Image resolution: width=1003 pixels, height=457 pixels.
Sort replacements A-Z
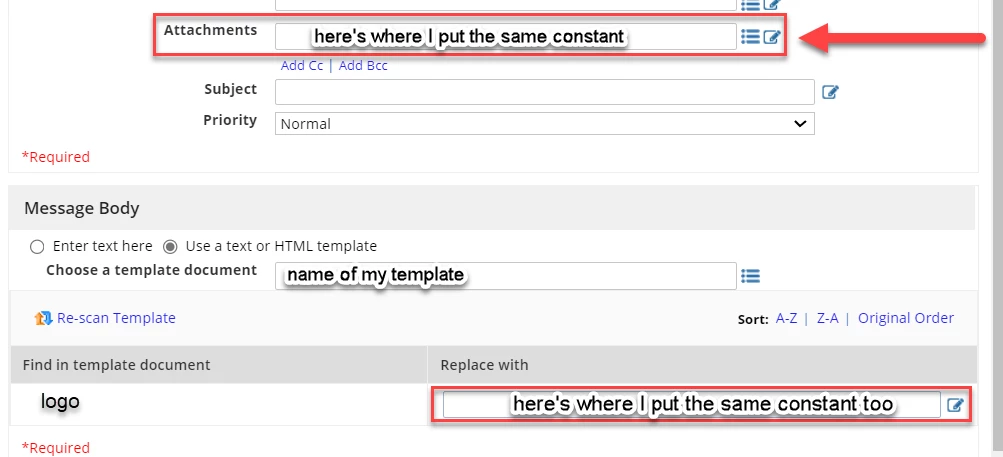786,318
